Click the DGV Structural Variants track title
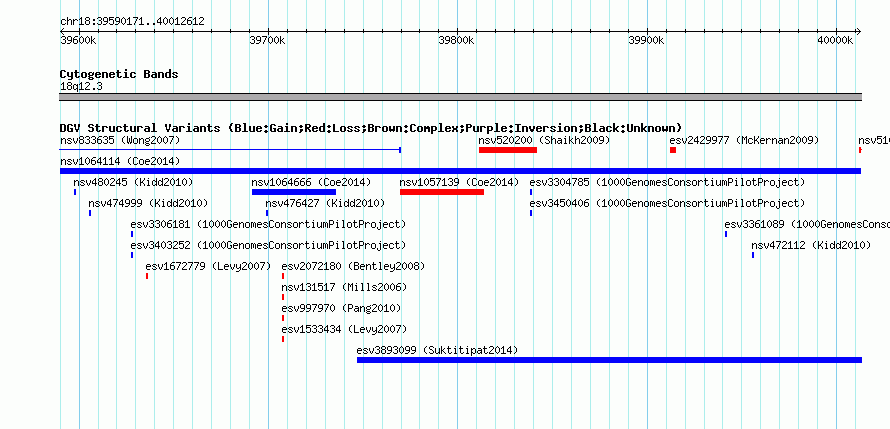 (371, 128)
